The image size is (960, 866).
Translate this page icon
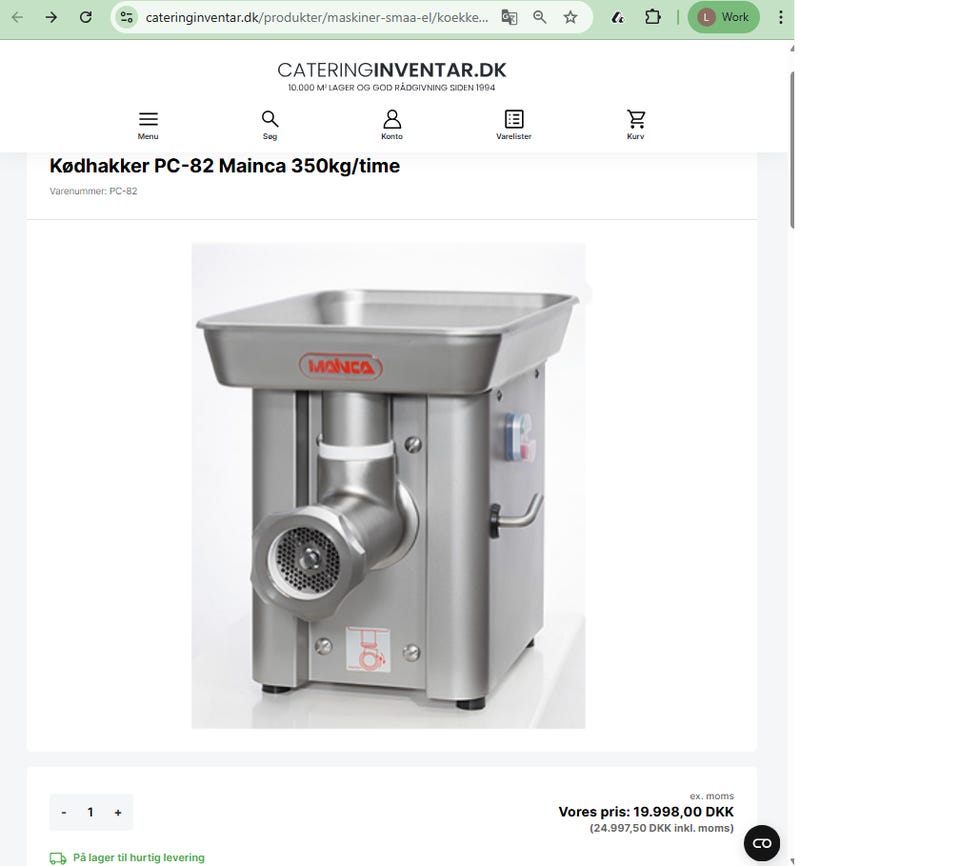pos(509,17)
